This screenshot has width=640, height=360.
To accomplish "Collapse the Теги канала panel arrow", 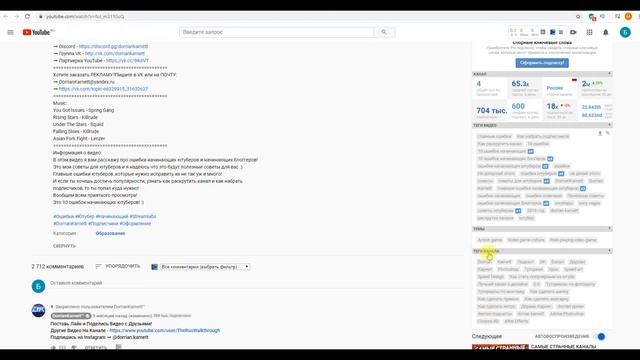I will tap(609, 251).
